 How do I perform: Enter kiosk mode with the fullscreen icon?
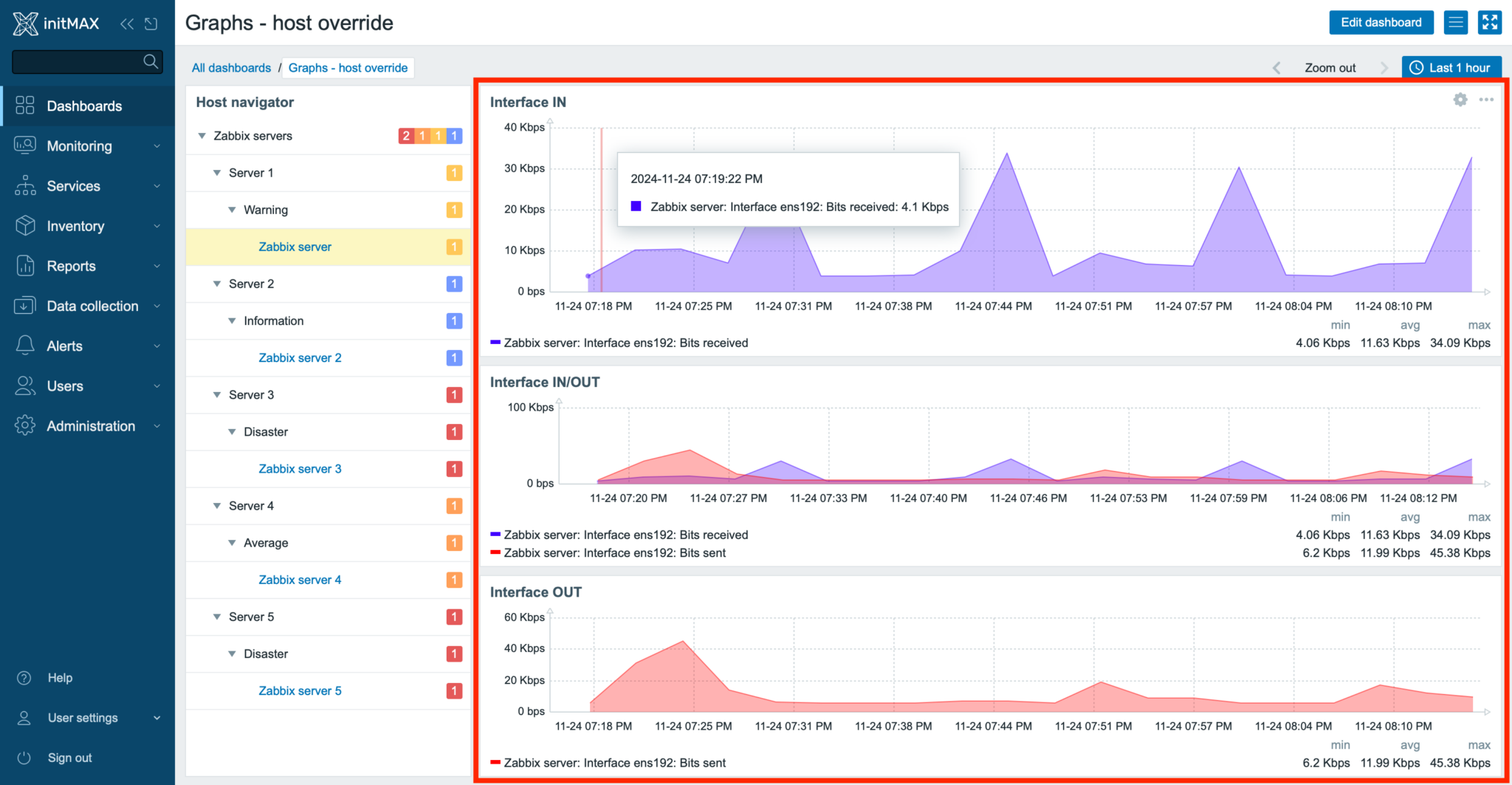point(1490,22)
